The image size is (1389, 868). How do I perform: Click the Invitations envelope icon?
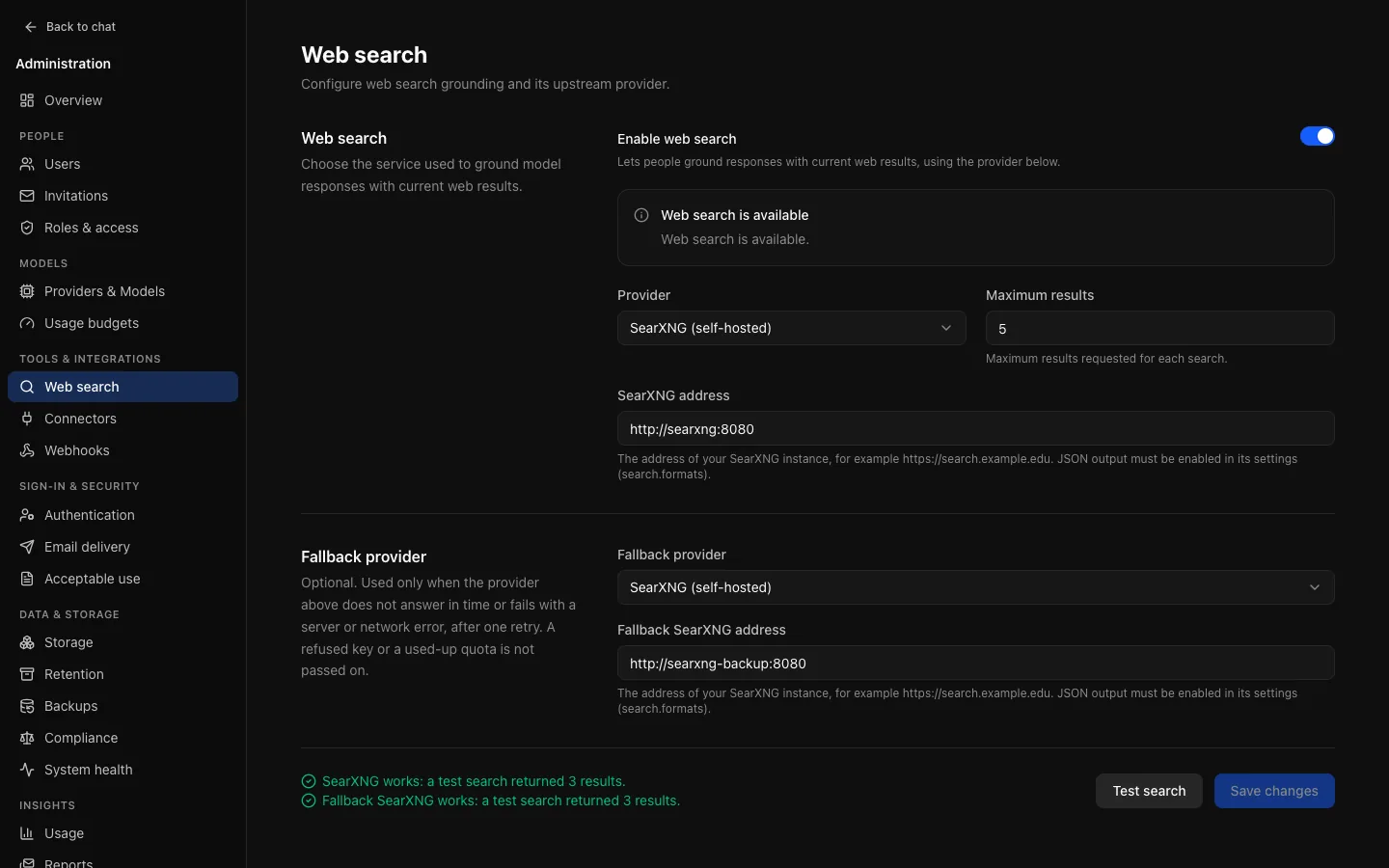[27, 196]
